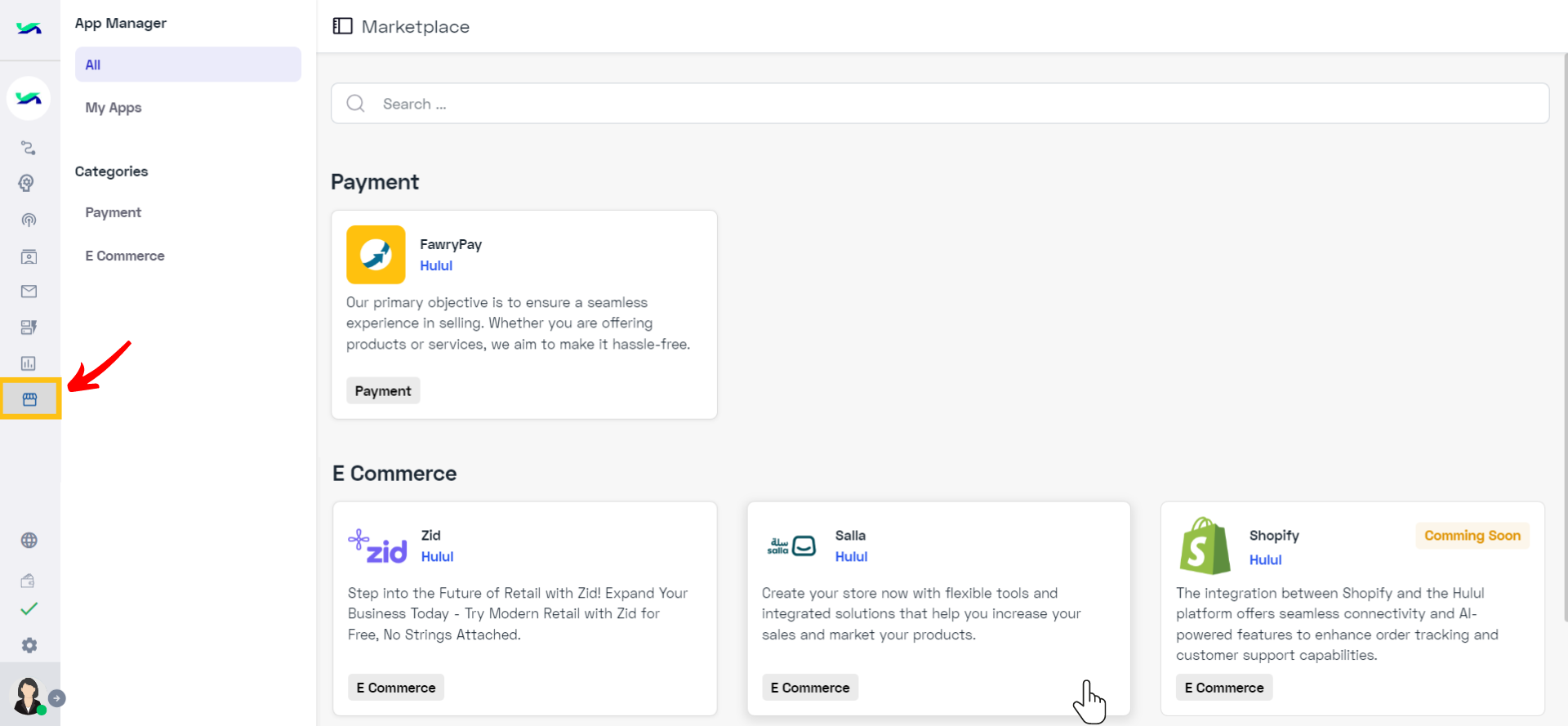Image resolution: width=1568 pixels, height=726 pixels.
Task: Focus the marketplace Search field
Action: 940,104
